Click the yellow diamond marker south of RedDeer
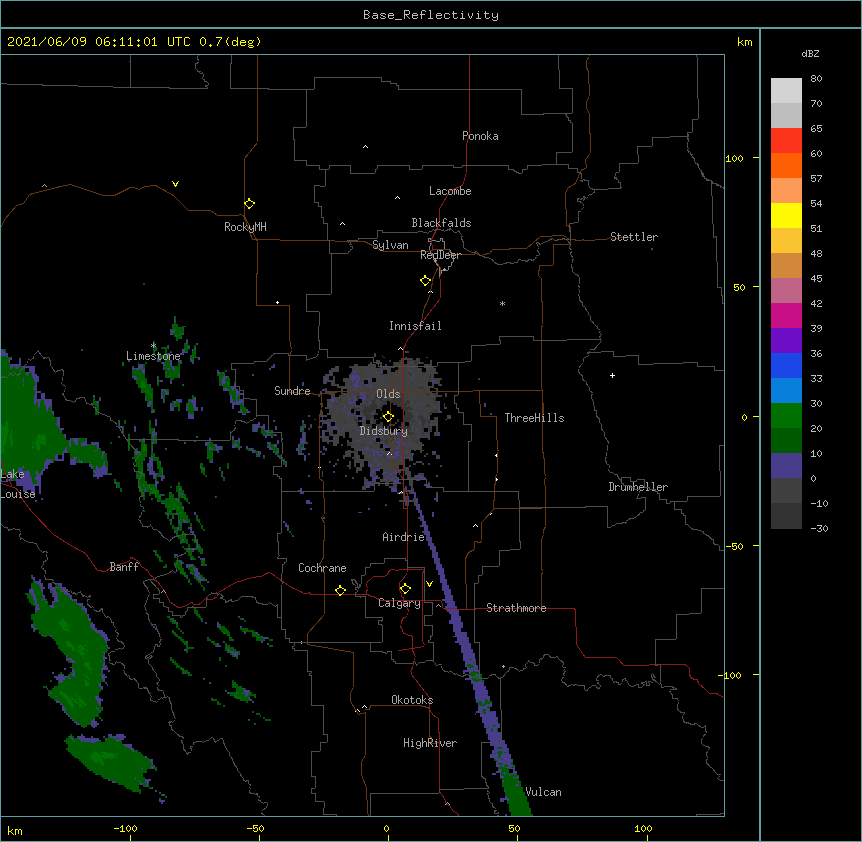The width and height of the screenshot is (862, 842). point(425,281)
